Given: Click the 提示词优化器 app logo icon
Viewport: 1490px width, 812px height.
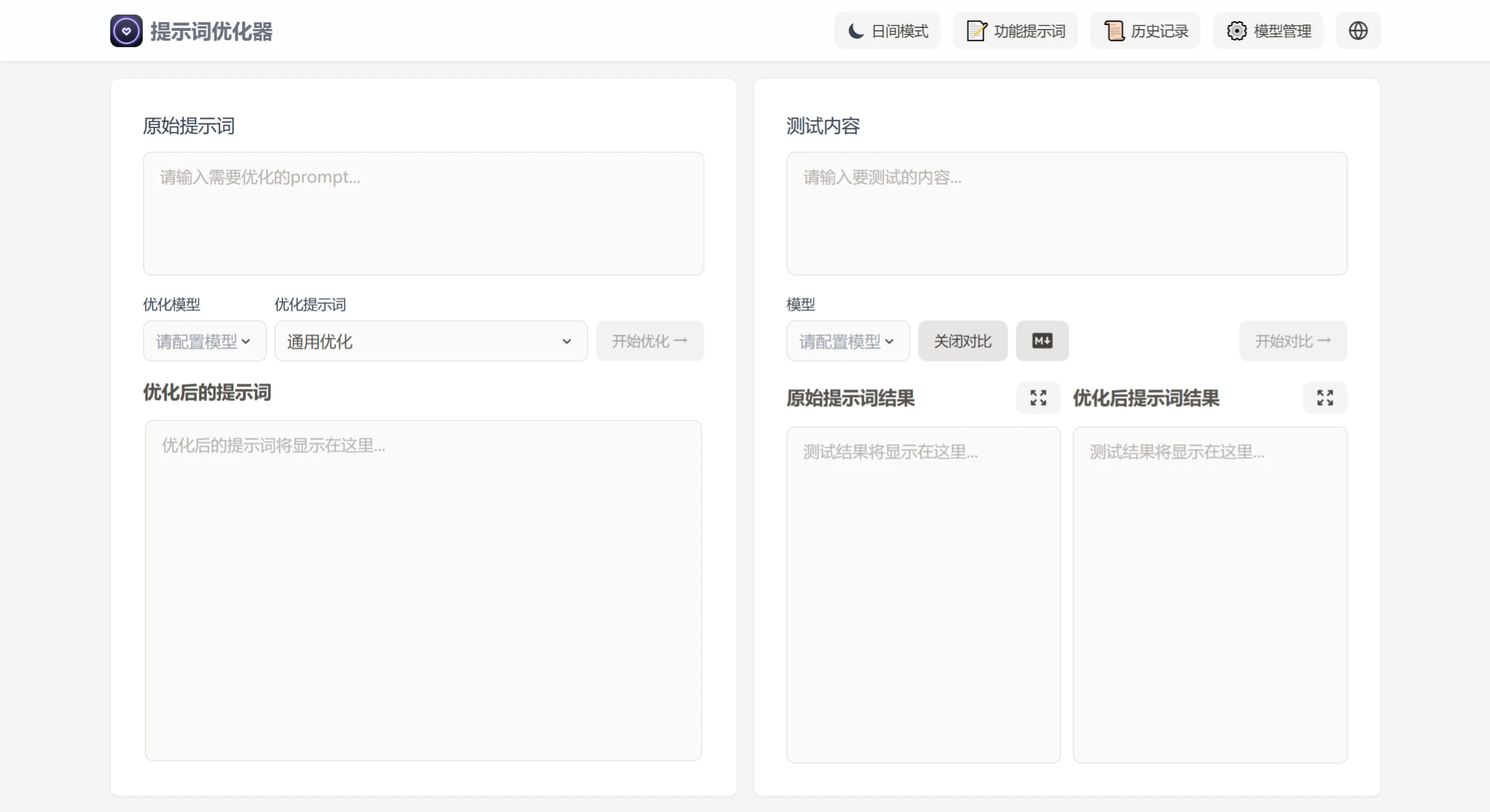Looking at the screenshot, I should [x=125, y=30].
